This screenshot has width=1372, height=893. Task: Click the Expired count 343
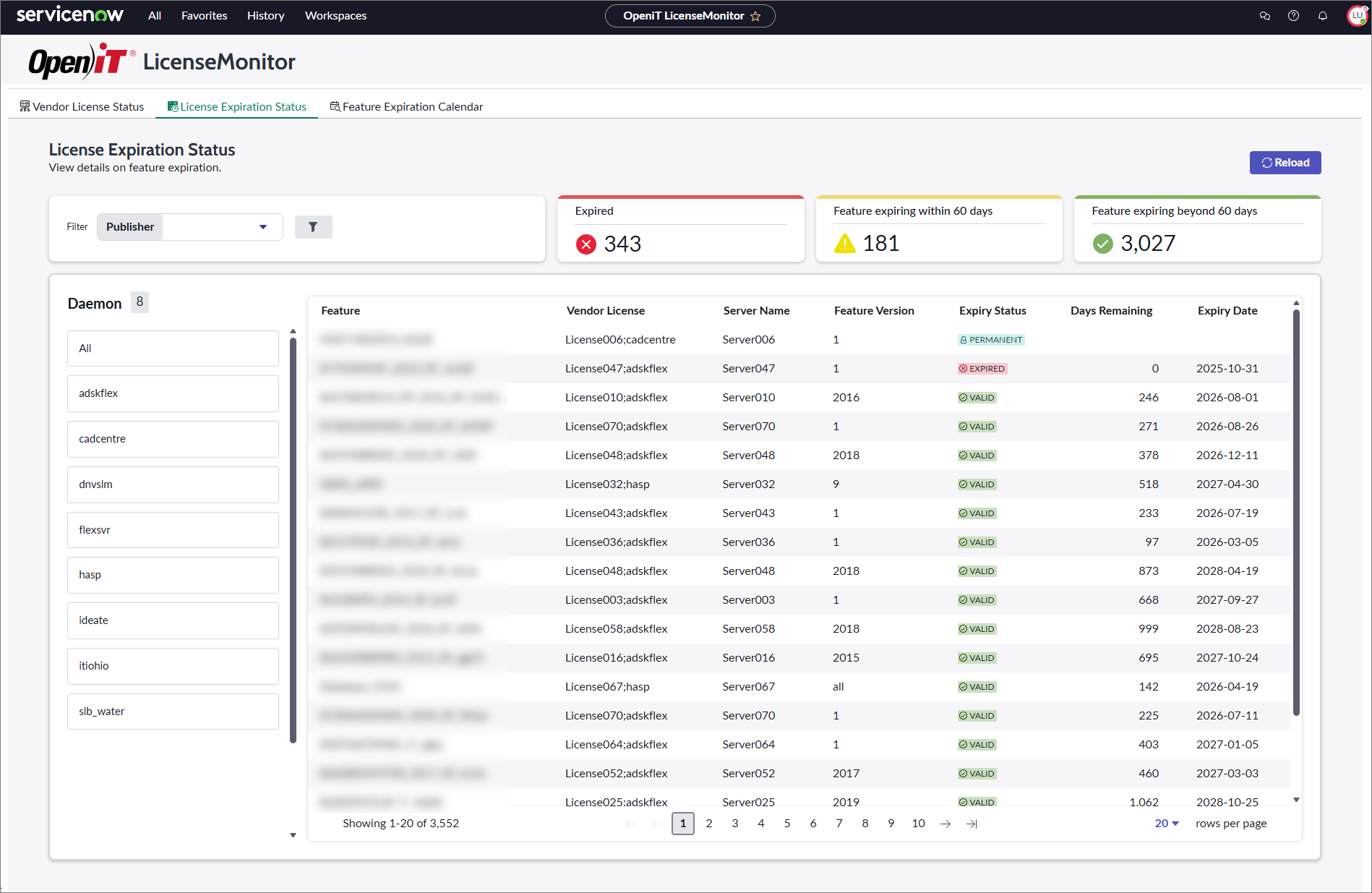[x=622, y=244]
